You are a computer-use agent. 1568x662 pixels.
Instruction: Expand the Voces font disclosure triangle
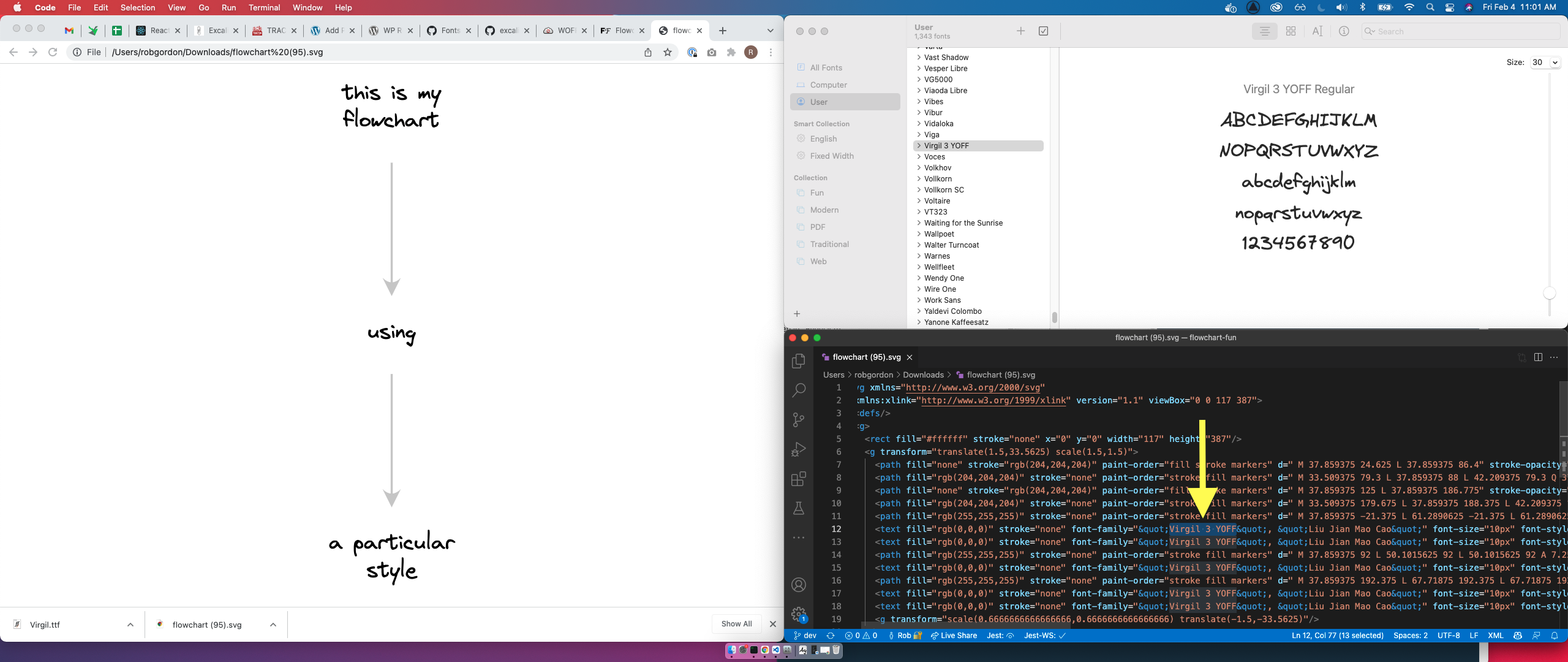[x=918, y=157]
